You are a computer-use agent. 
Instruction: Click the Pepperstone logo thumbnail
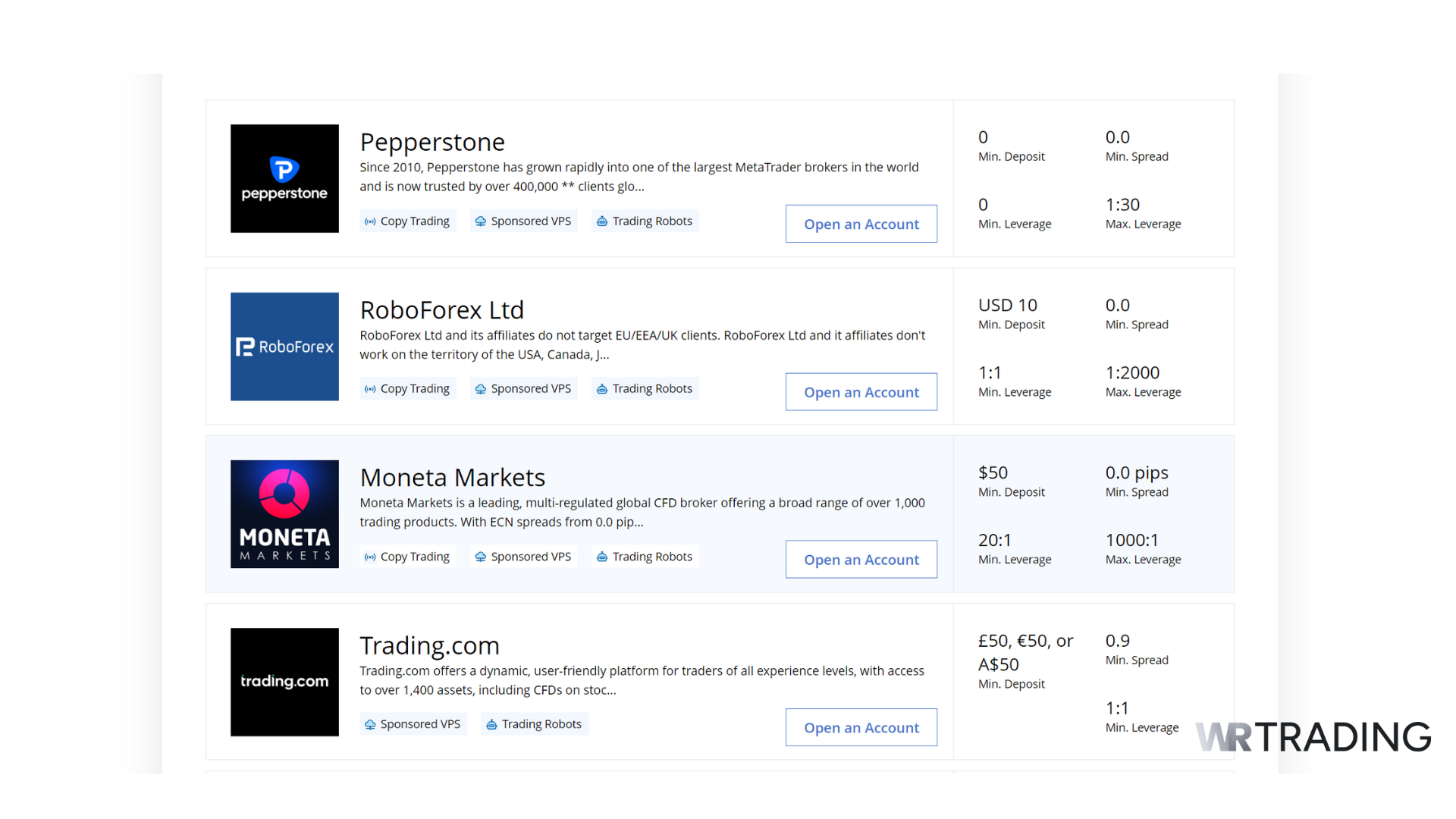(284, 178)
